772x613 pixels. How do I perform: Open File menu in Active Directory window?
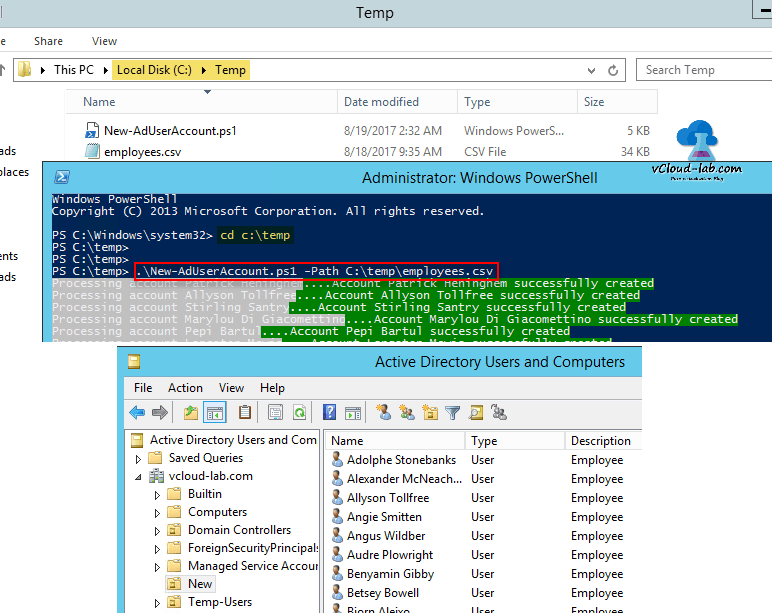(143, 388)
